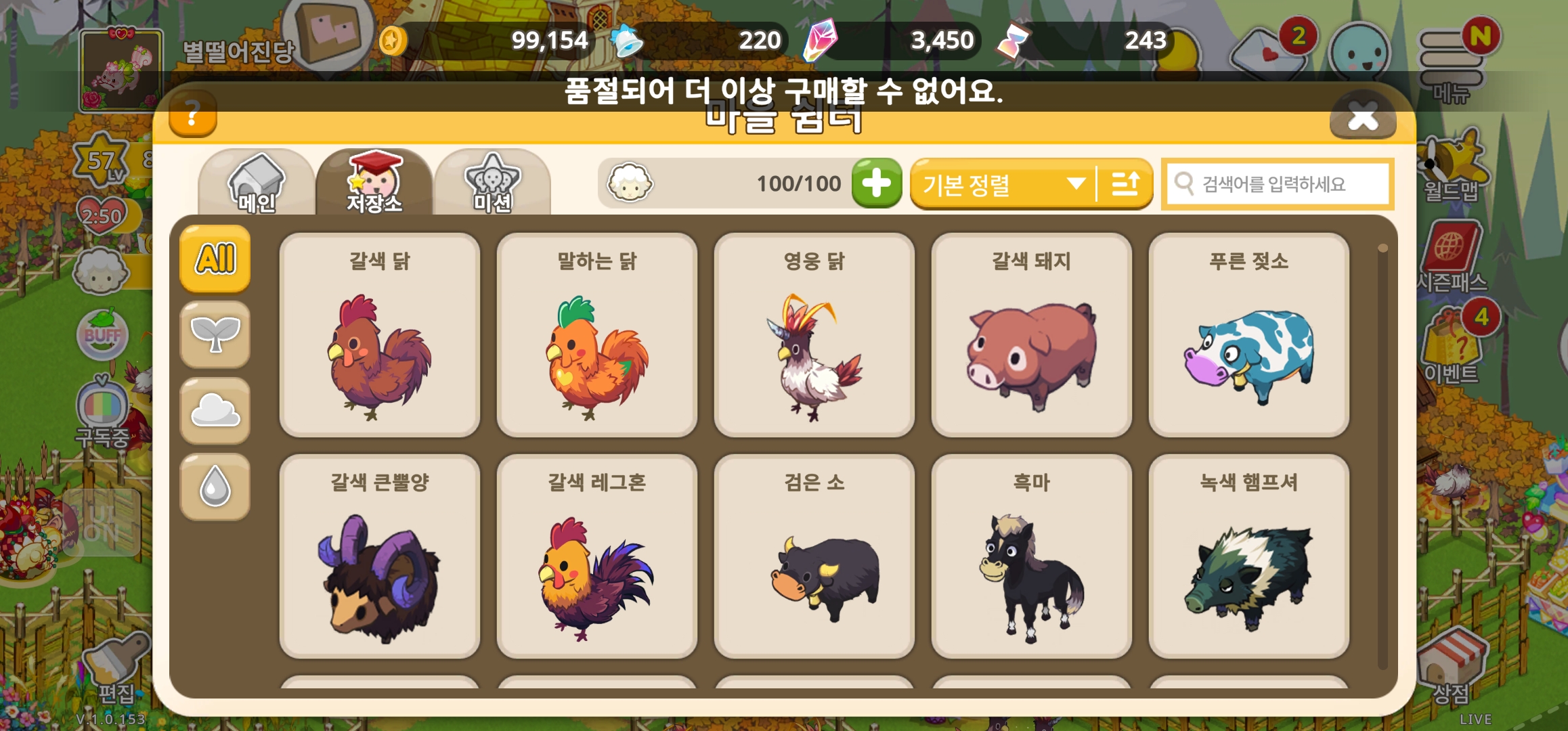This screenshot has height=731, width=1568.
Task: Select the water drop category filter icon
Action: point(215,487)
